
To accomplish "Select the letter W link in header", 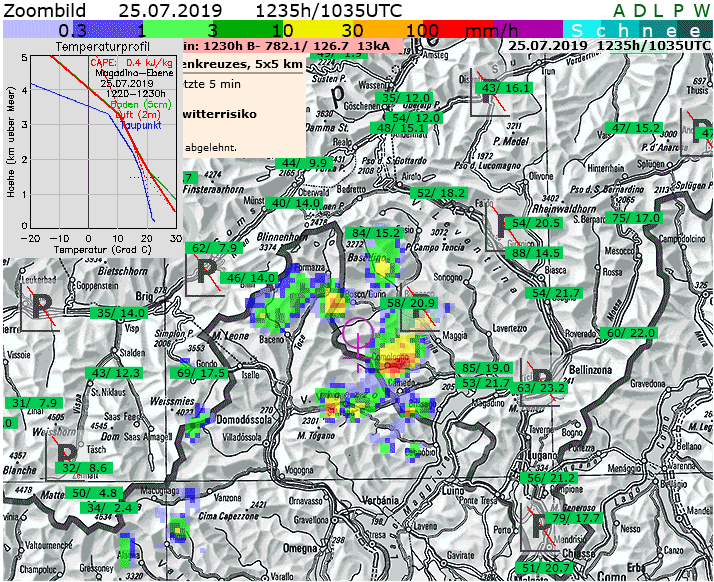I will tap(701, 11).
